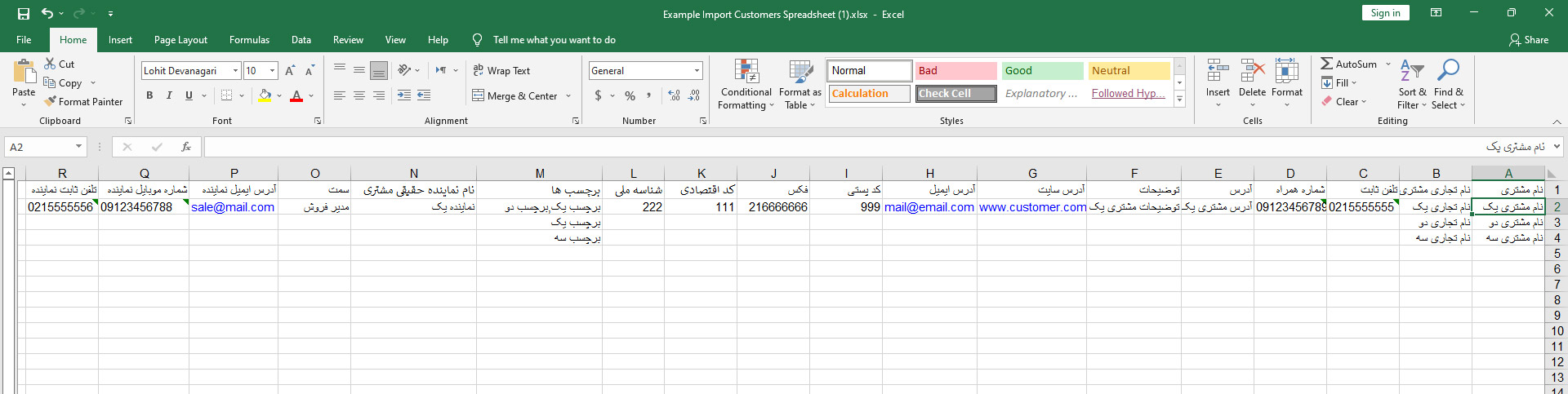Screen dimensions: 1568x394
Task: Apply the red font color
Action: 296,95
